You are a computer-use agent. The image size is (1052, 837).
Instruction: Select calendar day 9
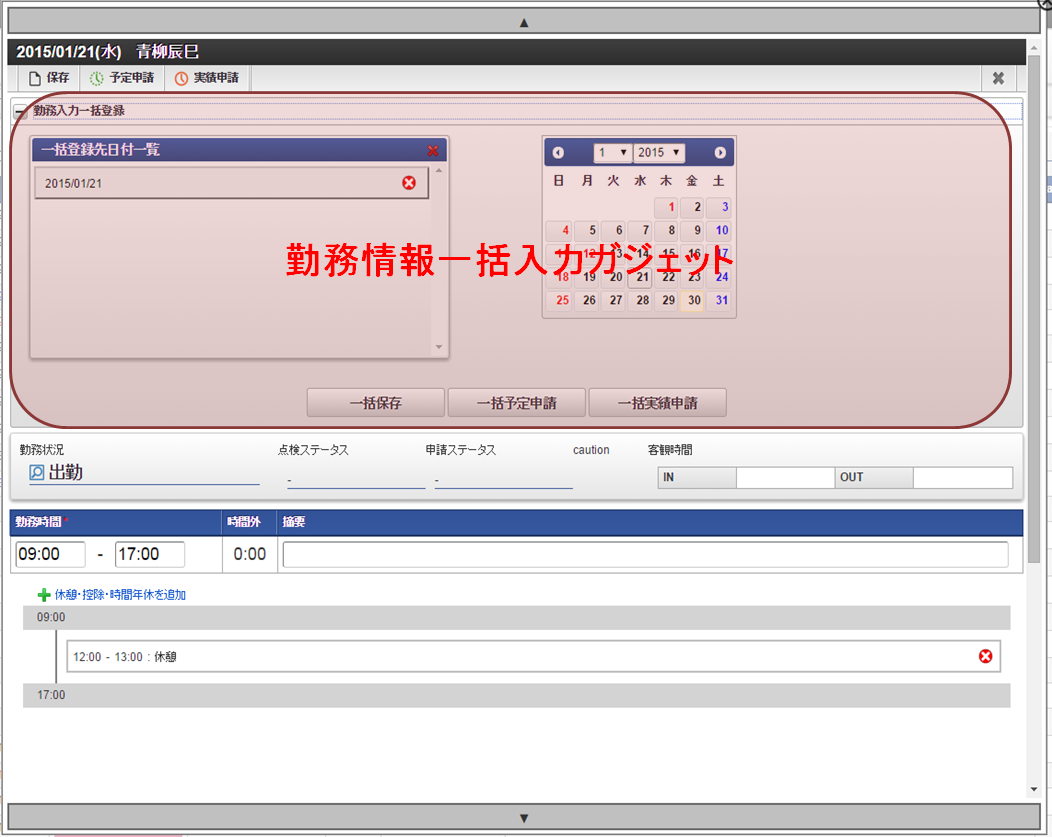coord(692,231)
